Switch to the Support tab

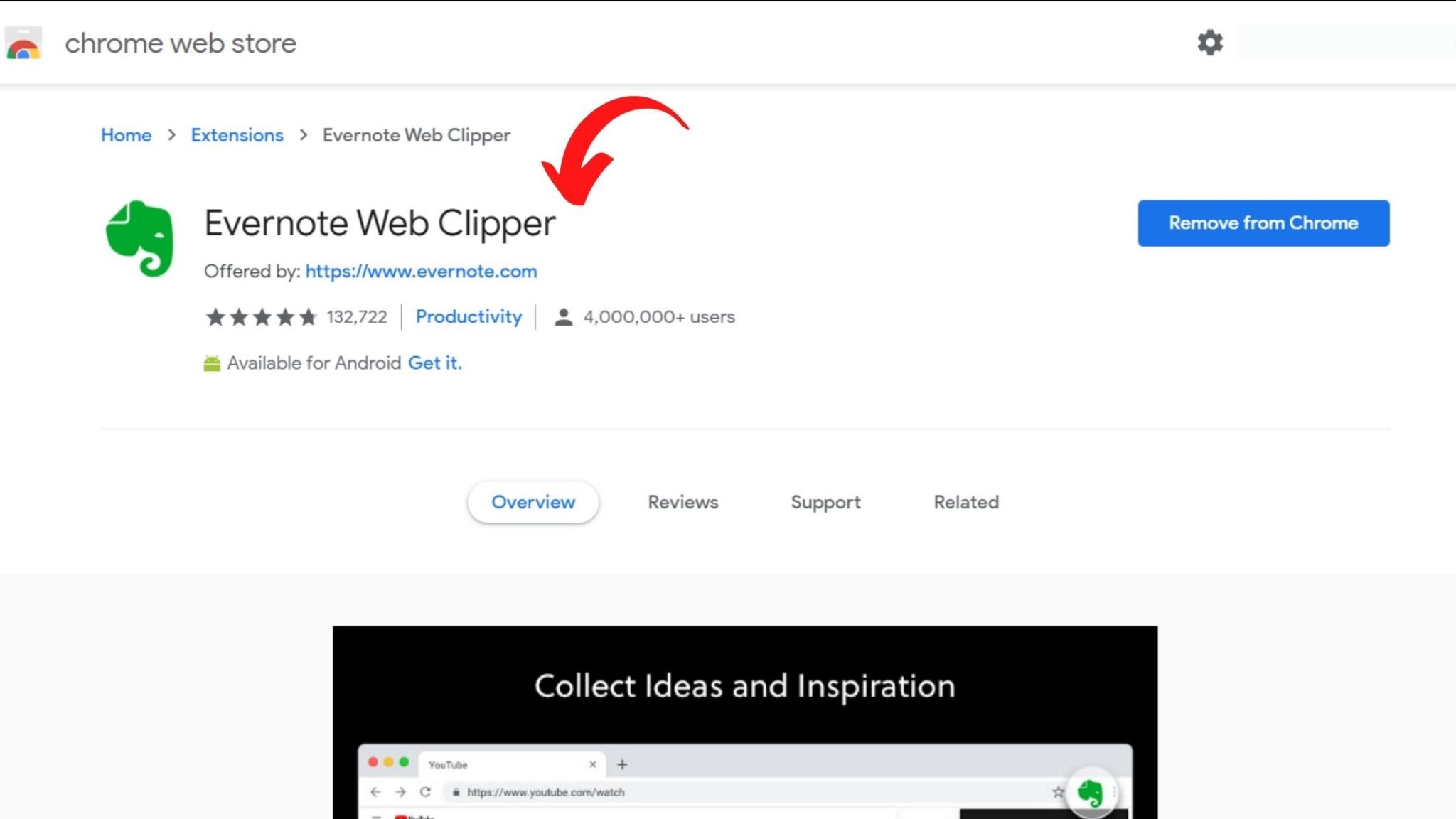point(825,503)
